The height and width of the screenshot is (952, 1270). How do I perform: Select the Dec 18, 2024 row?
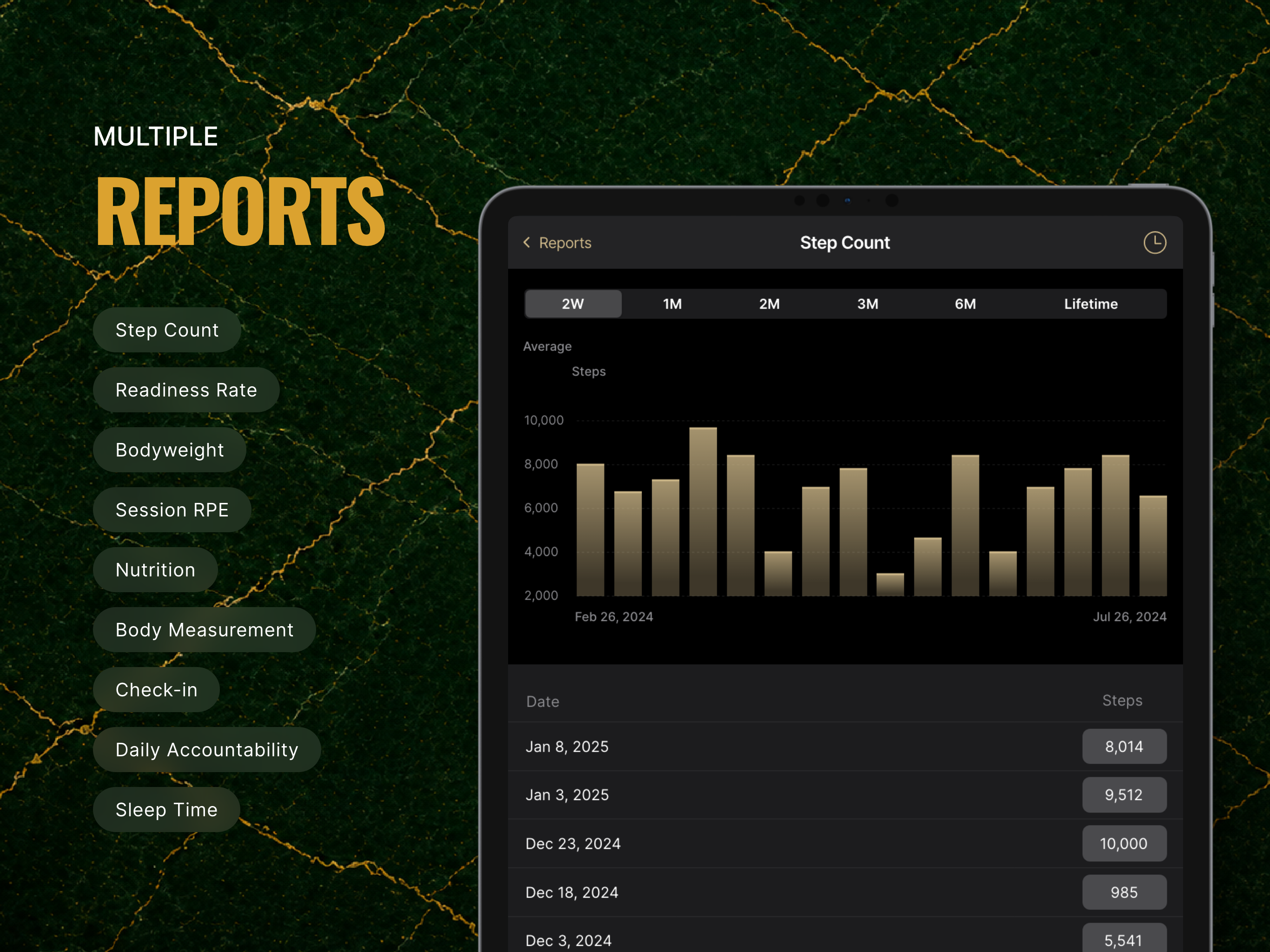(x=845, y=892)
